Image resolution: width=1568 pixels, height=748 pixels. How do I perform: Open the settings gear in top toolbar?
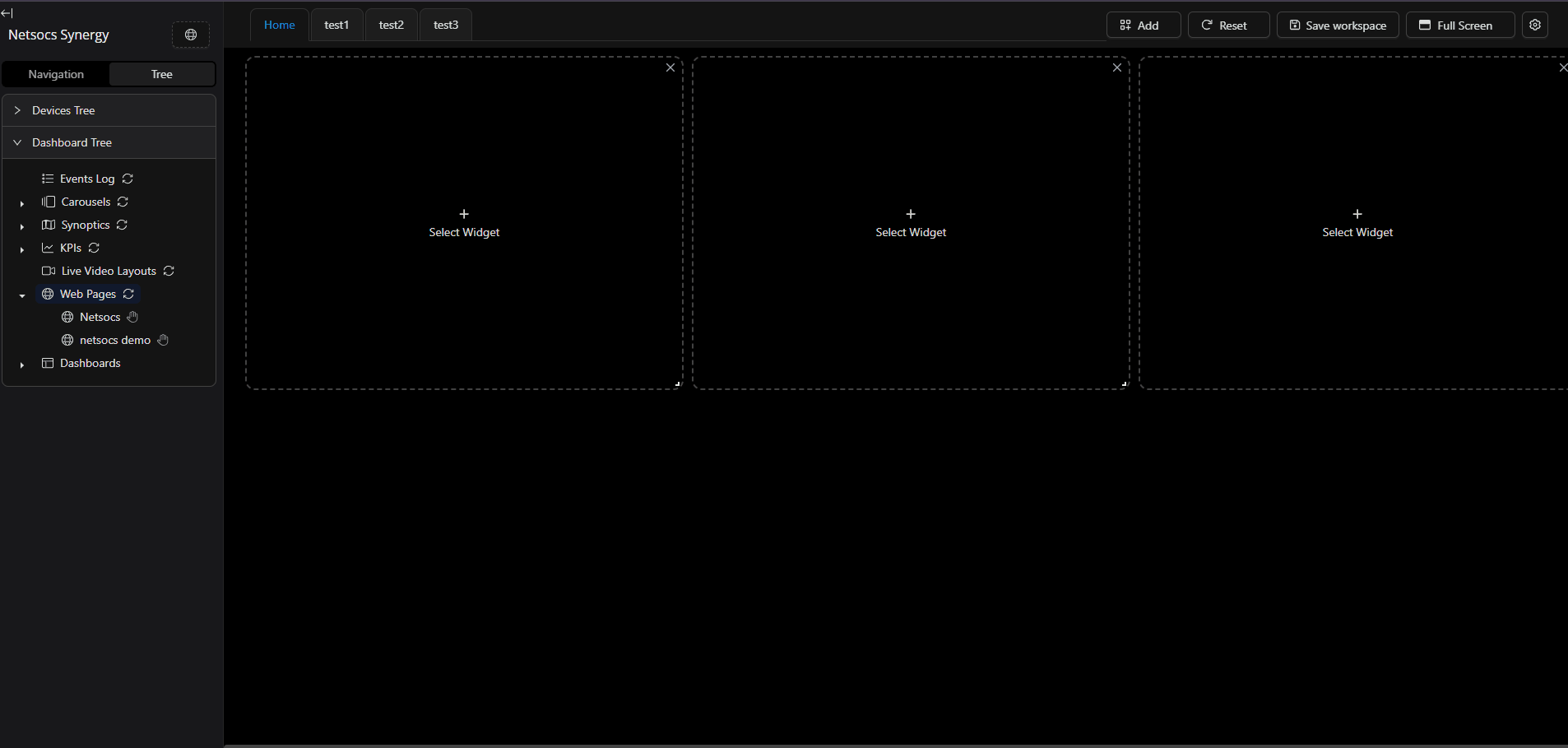click(x=1534, y=25)
